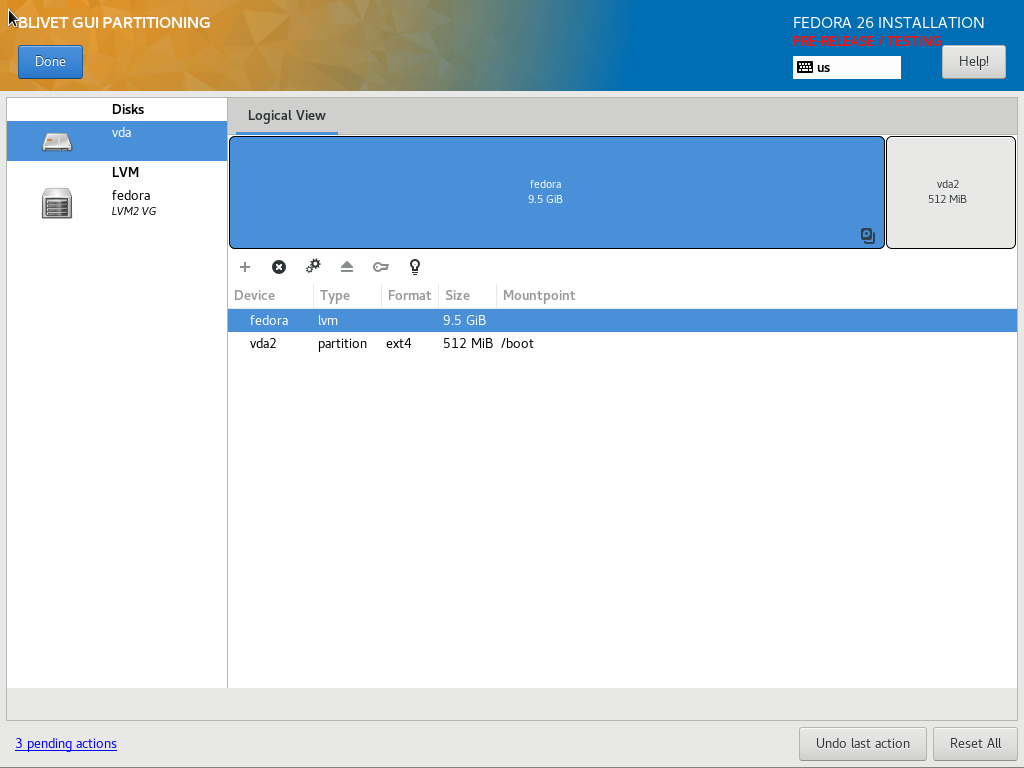
Task: Click the decrypt key icon
Action: pos(381,266)
